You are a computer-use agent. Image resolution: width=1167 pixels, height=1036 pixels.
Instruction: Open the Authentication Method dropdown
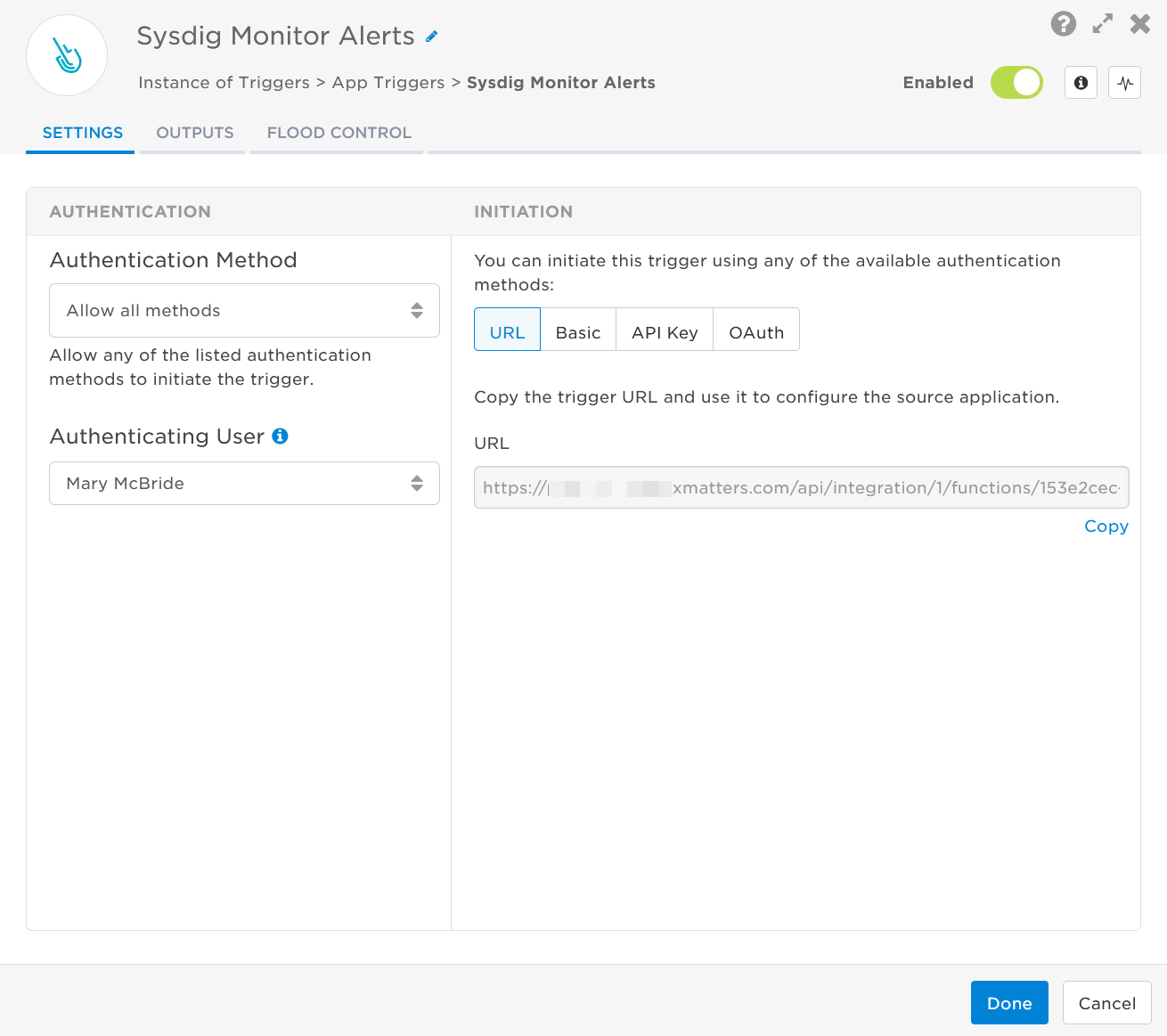[244, 311]
